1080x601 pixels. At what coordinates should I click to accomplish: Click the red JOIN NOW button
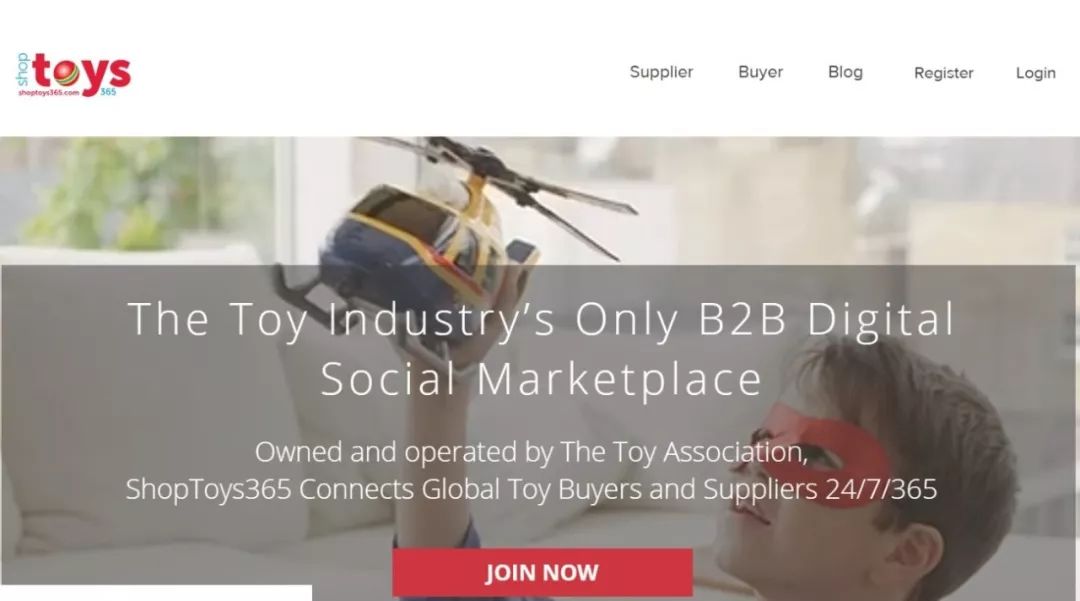542,572
